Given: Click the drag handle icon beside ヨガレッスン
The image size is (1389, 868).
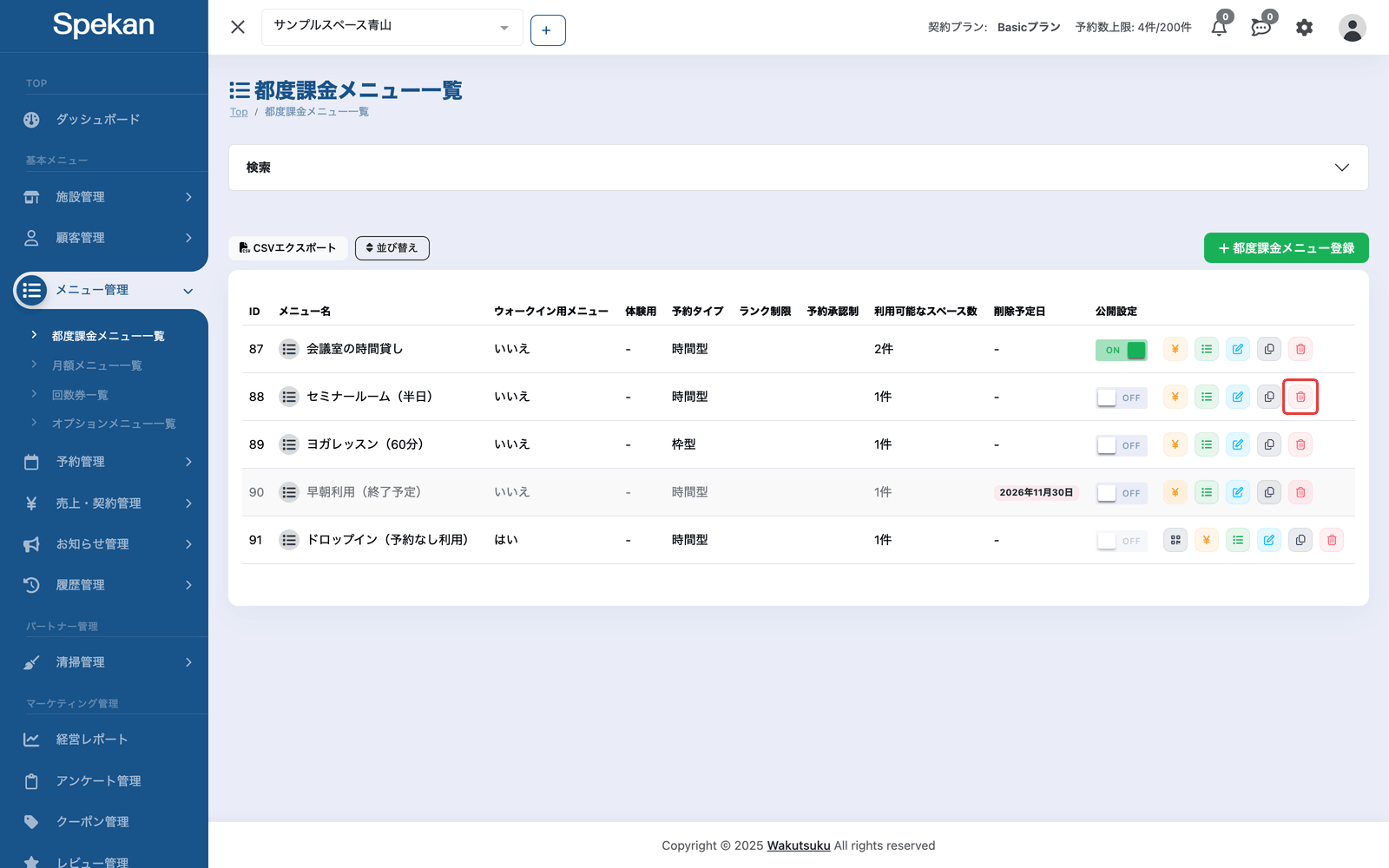Looking at the screenshot, I should click(x=289, y=444).
